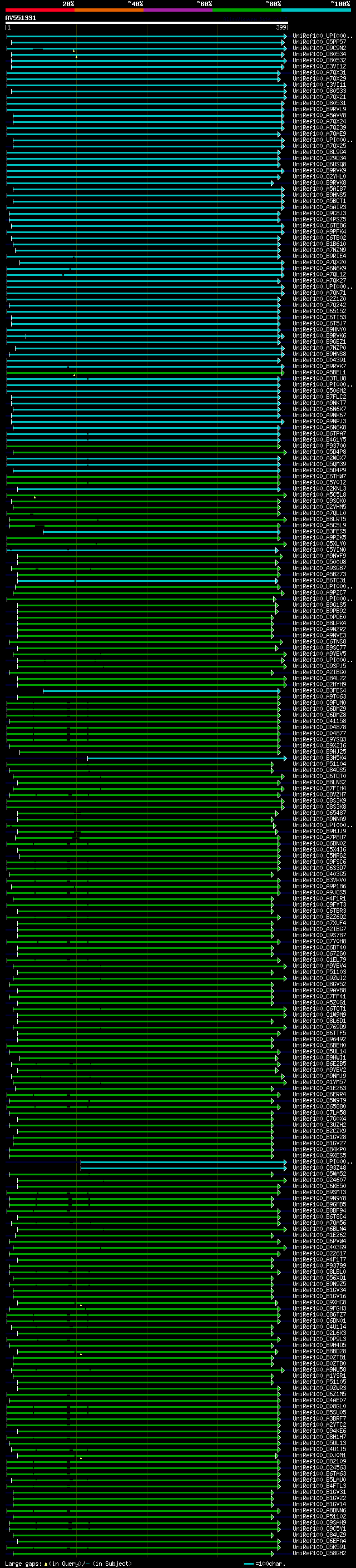Open hit UniRef100_Q5PP57
Image resolution: width=356 pixels, height=1568 pixels.
pyautogui.click(x=319, y=42)
